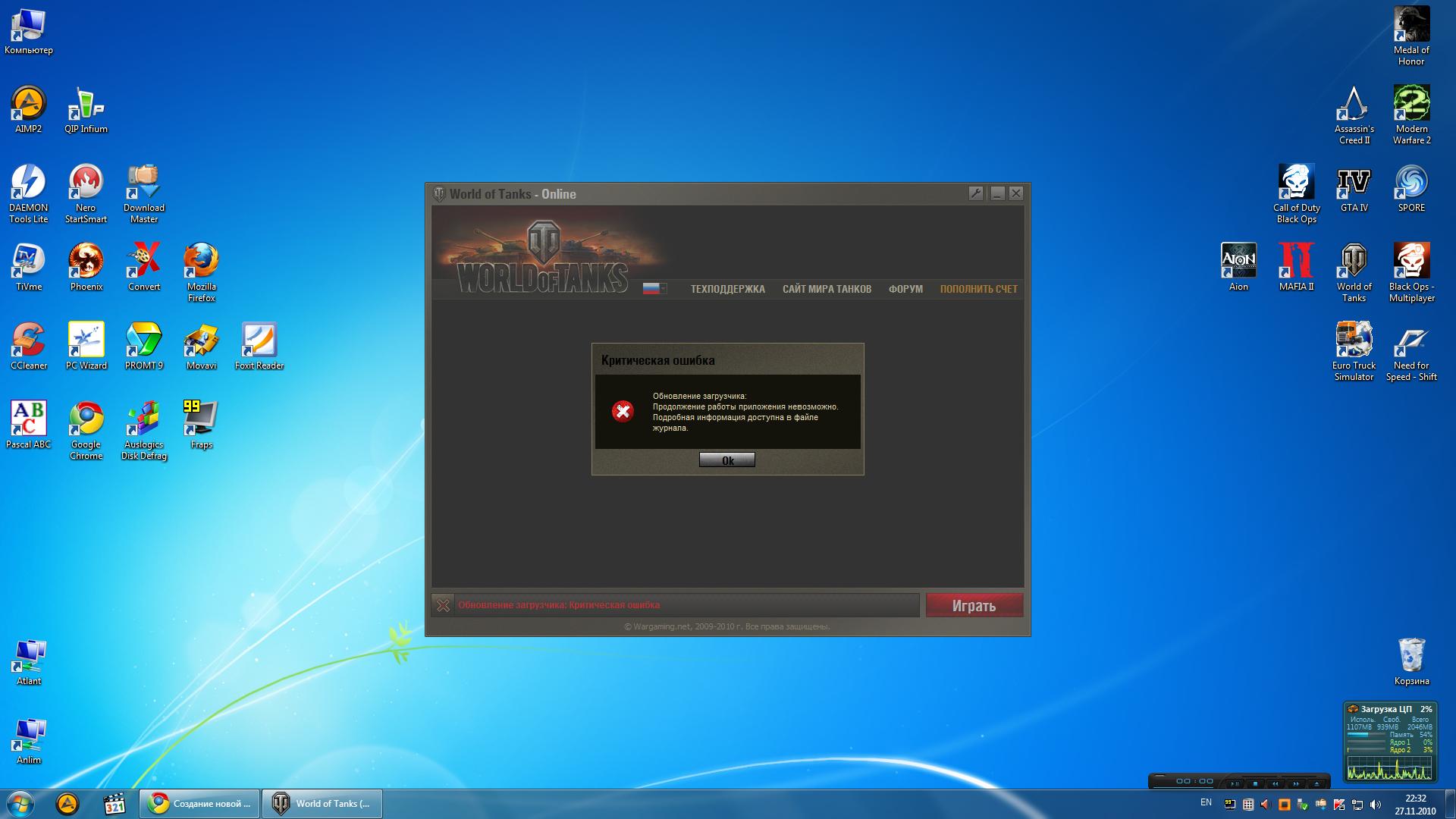This screenshot has height=819, width=1456.
Task: Click the EN language indicator in tray
Action: (1206, 802)
